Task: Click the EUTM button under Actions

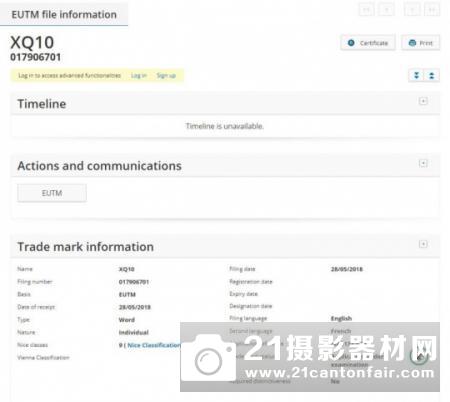Action: pyautogui.click(x=52, y=193)
